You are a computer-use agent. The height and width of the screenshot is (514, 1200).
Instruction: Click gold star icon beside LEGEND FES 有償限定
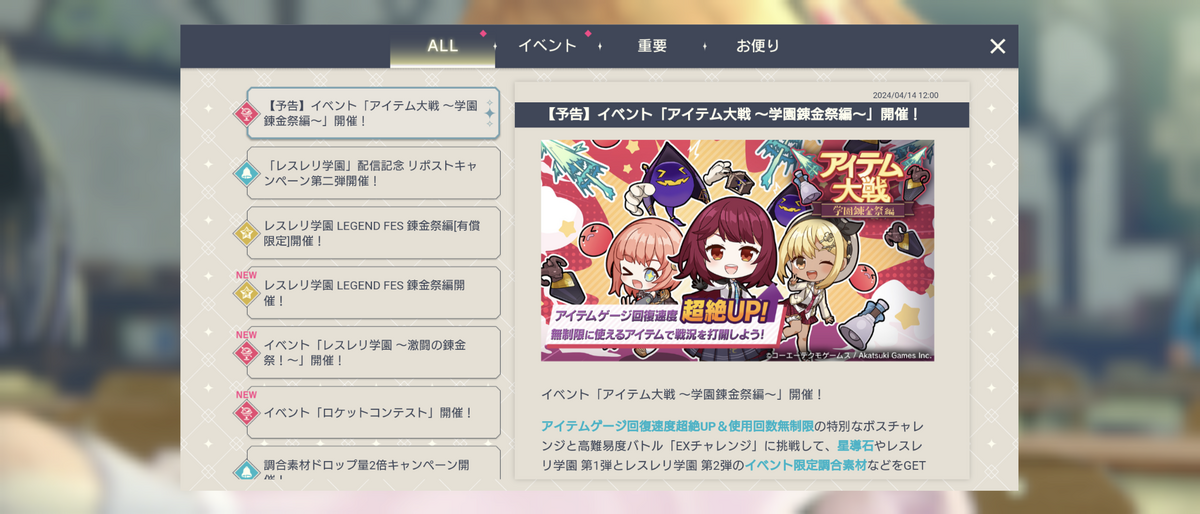tap(246, 233)
